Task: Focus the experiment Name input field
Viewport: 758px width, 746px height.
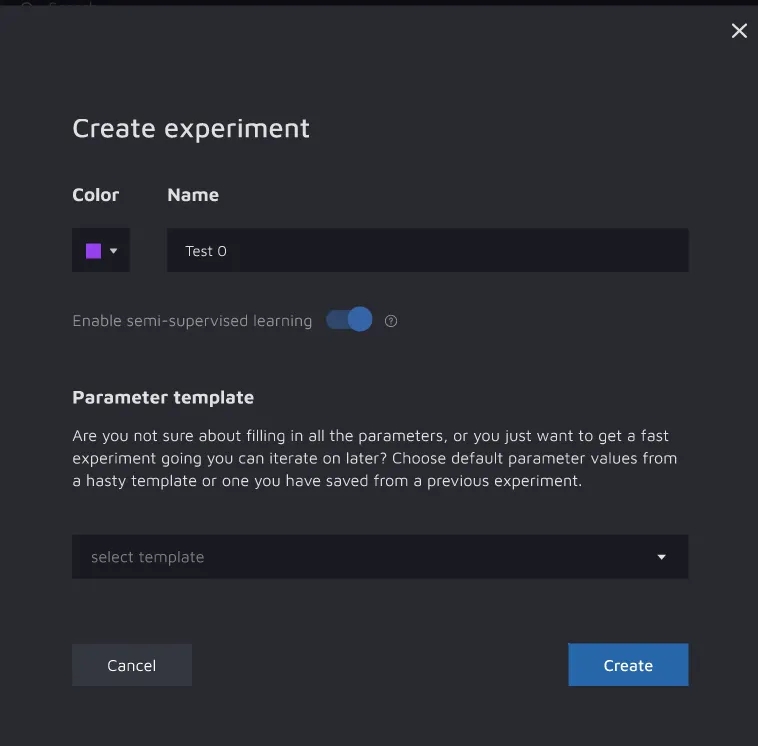Action: [427, 251]
